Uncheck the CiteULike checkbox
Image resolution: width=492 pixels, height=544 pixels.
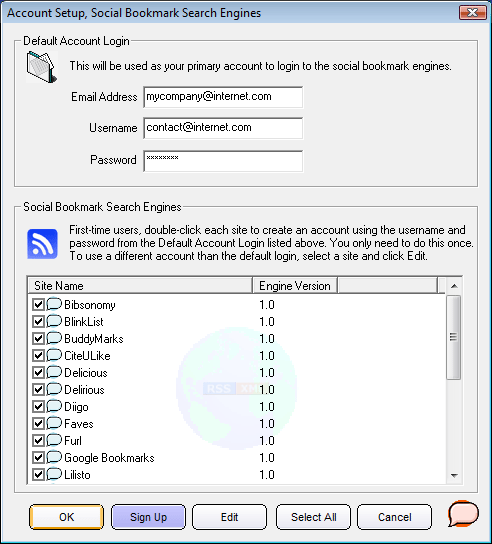(38, 355)
